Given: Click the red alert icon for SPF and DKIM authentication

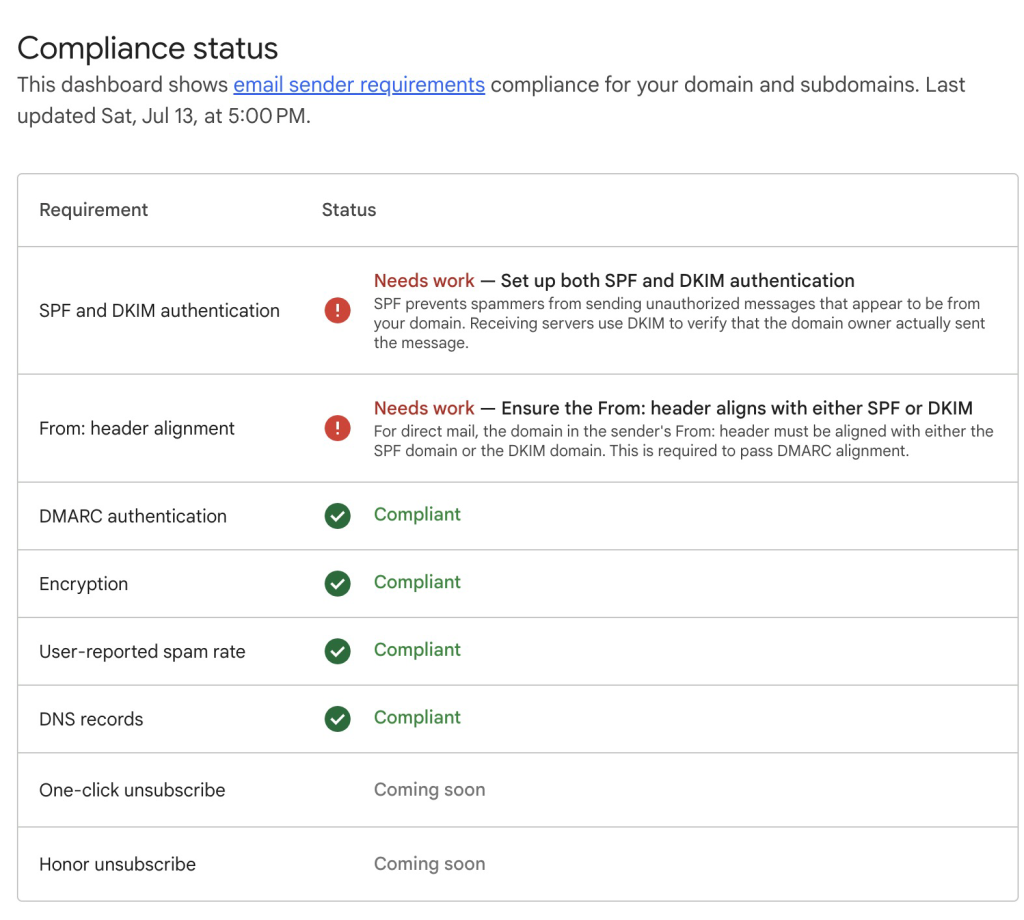Looking at the screenshot, I should pos(338,311).
